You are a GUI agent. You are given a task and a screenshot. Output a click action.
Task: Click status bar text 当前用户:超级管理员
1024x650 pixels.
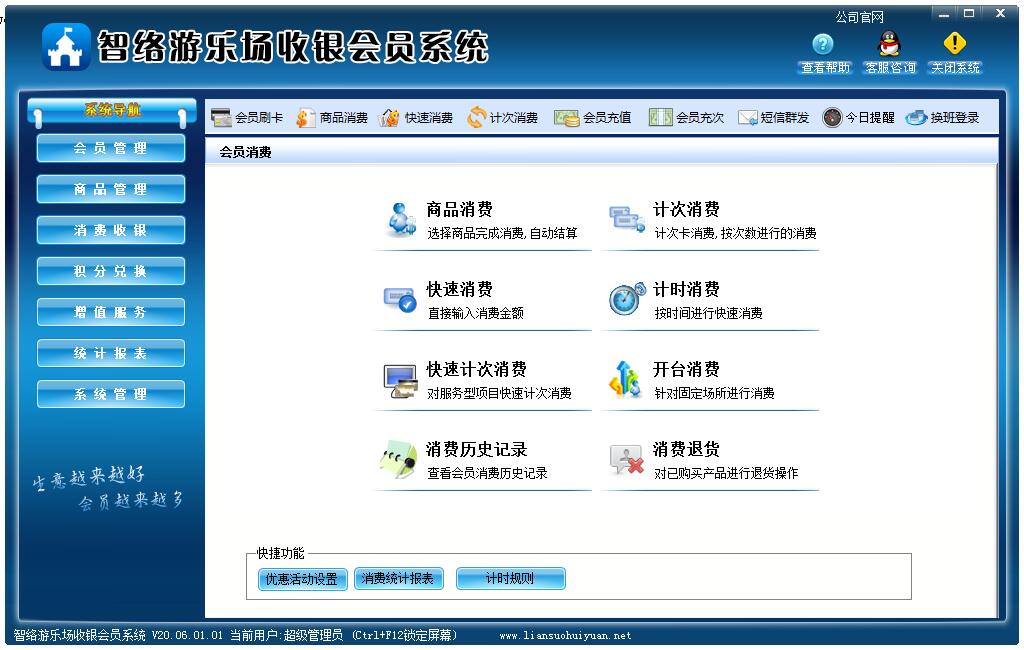pos(286,635)
